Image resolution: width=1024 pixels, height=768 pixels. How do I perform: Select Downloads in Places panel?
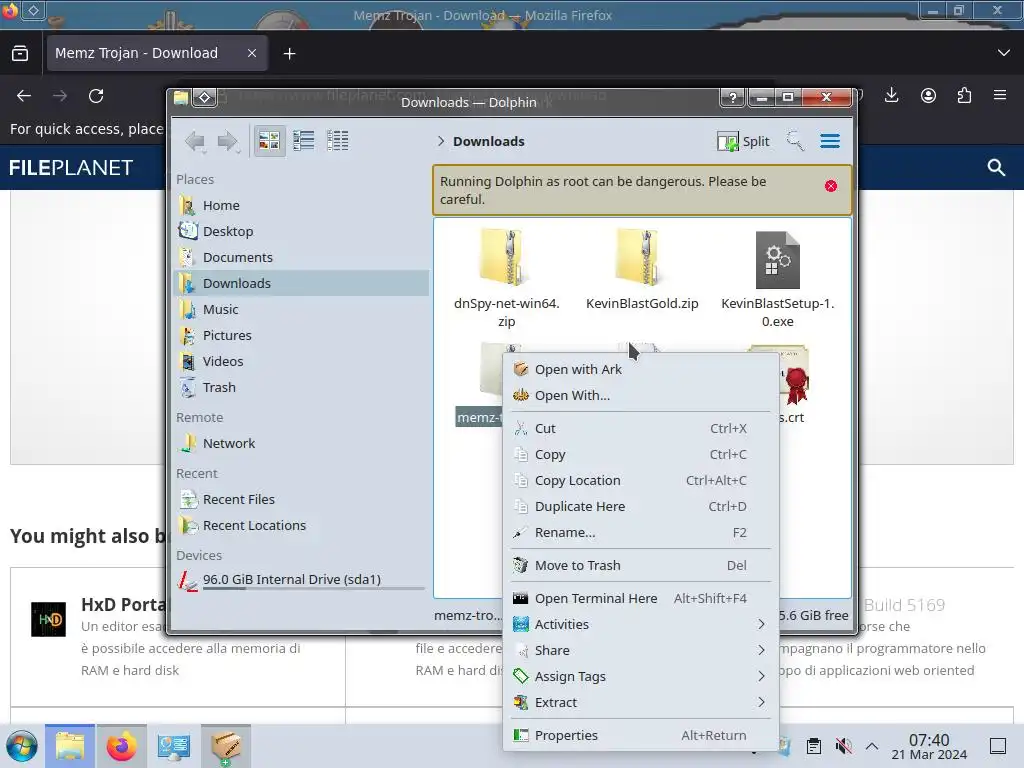coord(302,283)
